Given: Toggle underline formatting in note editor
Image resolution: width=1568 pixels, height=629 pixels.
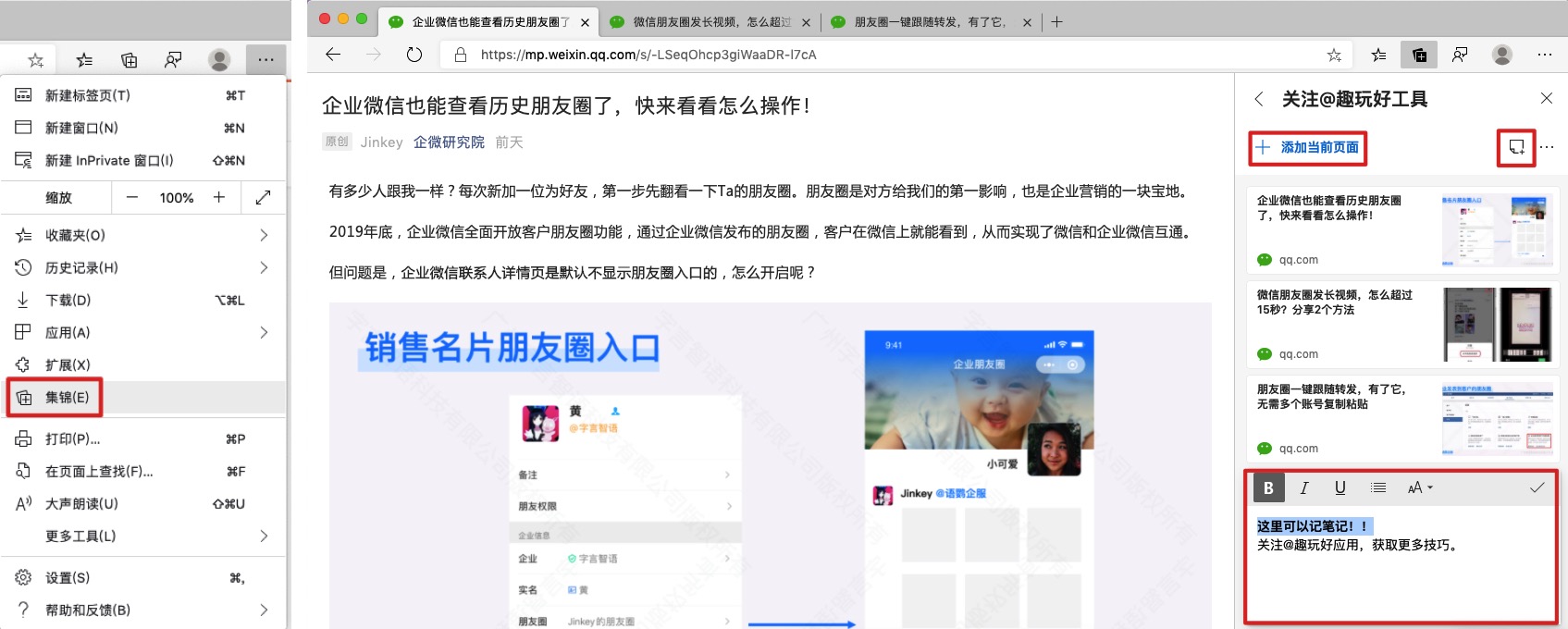Looking at the screenshot, I should point(1340,487).
